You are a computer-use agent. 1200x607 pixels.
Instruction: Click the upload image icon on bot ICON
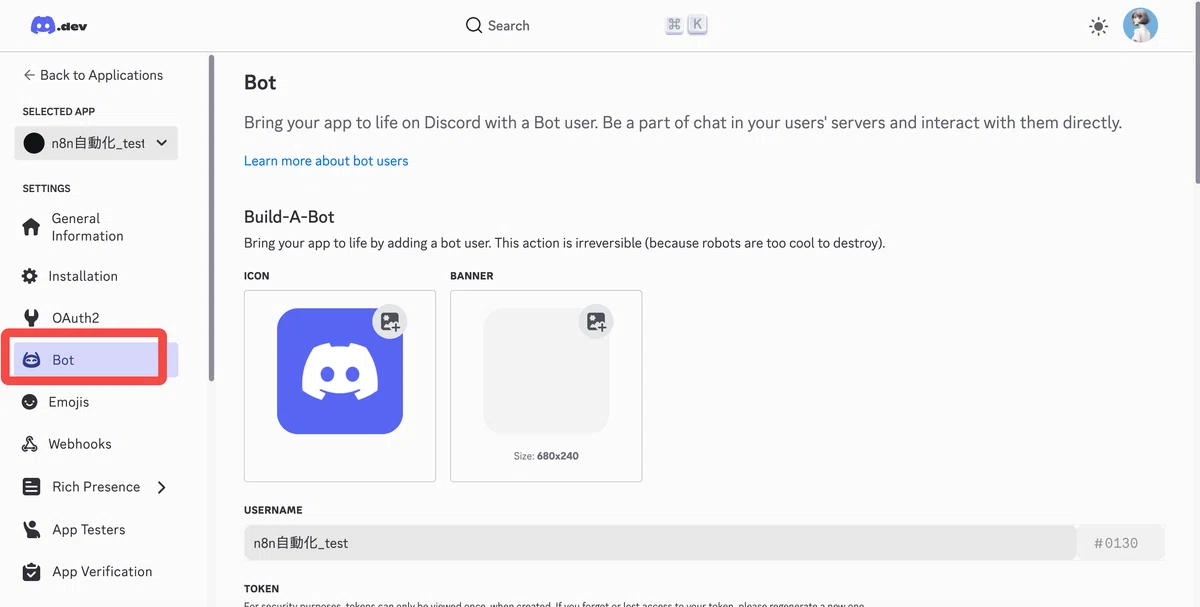click(390, 322)
